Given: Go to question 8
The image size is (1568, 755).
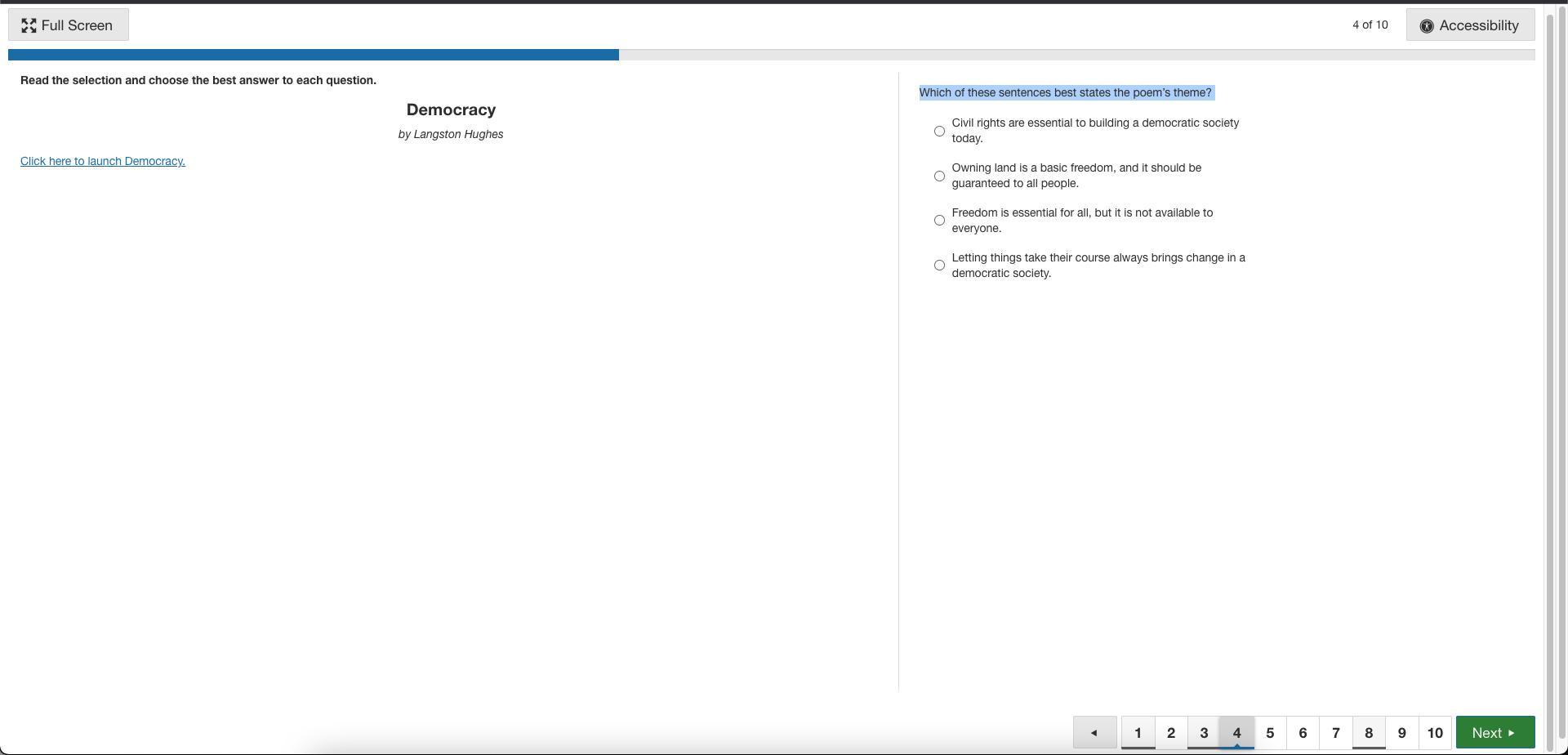Looking at the screenshot, I should tap(1369, 732).
